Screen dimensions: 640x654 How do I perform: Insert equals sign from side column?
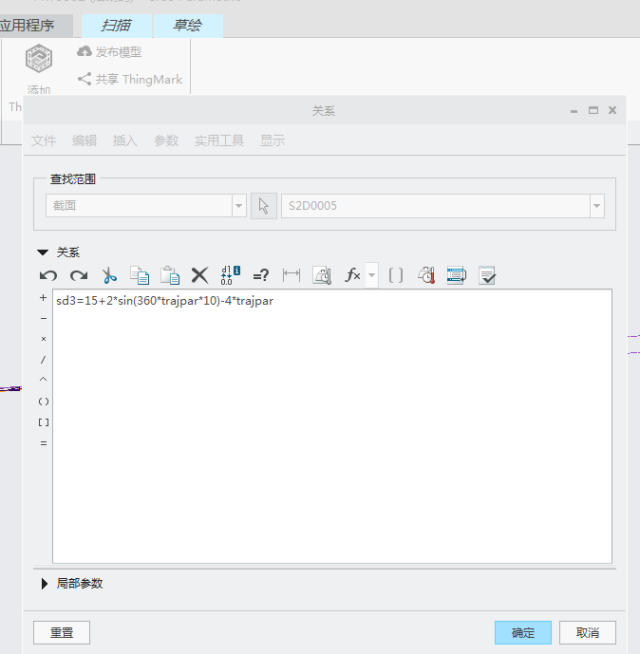click(43, 443)
